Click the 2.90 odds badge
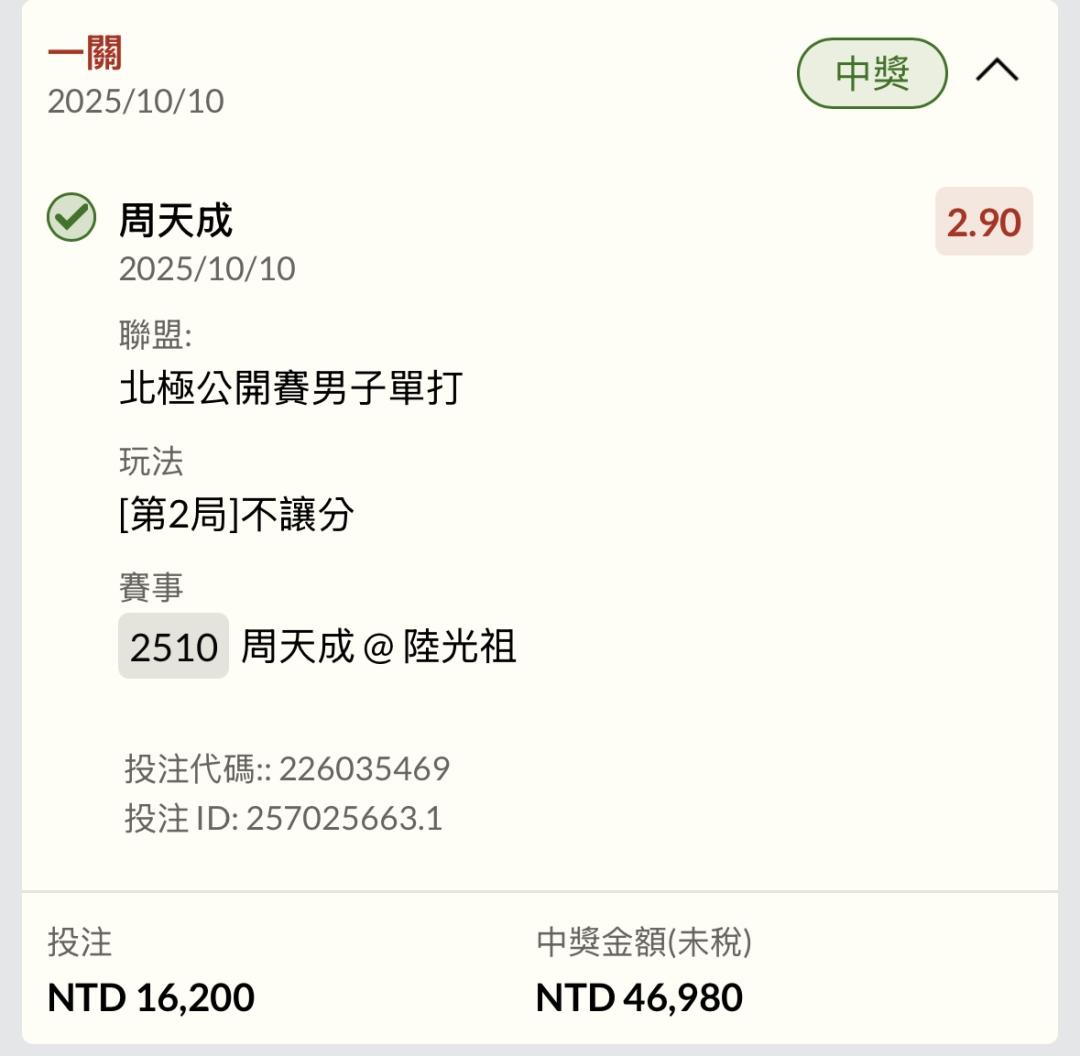 (x=983, y=222)
